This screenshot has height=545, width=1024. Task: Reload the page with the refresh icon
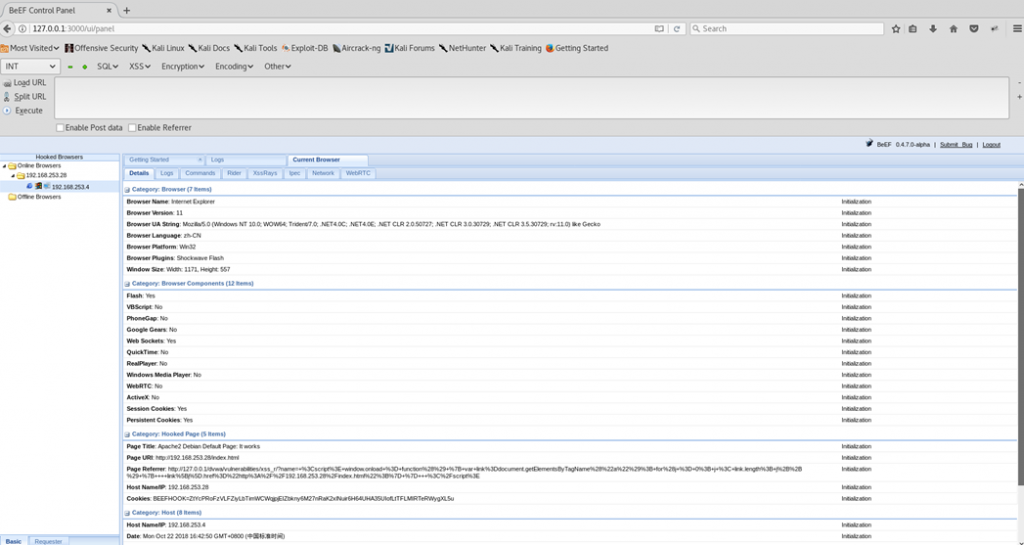(x=677, y=29)
